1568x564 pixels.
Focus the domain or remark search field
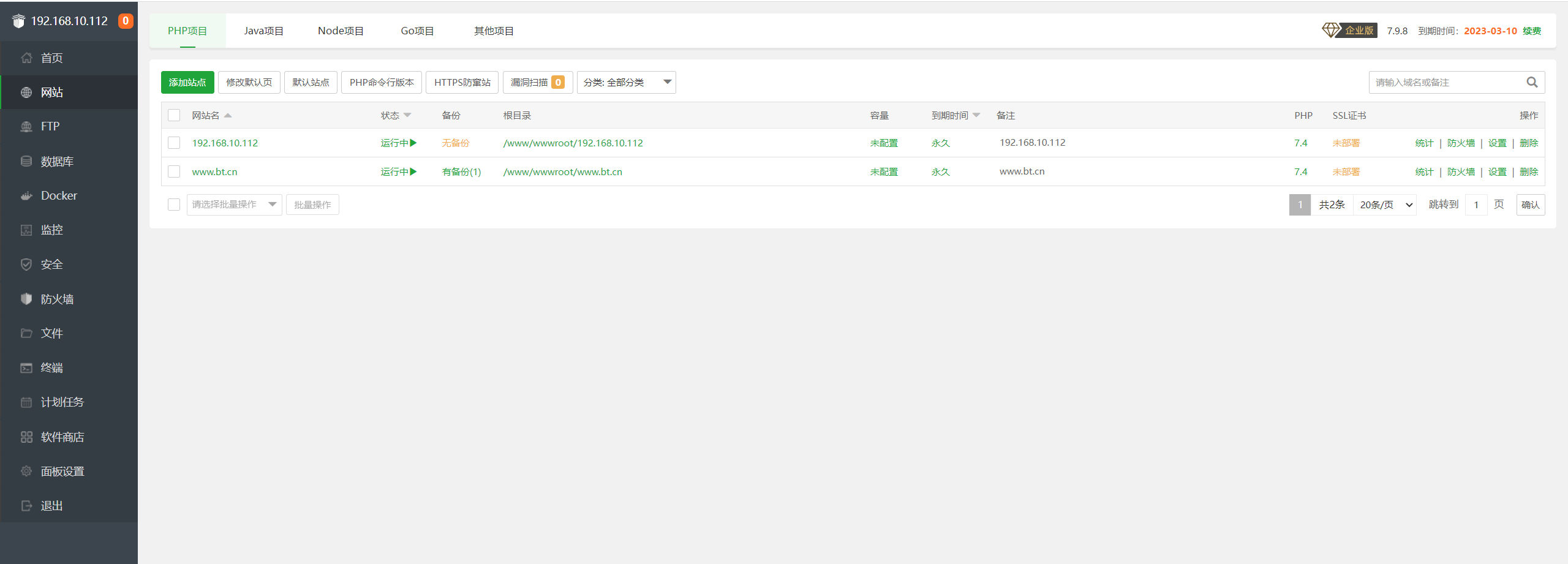click(x=1447, y=83)
